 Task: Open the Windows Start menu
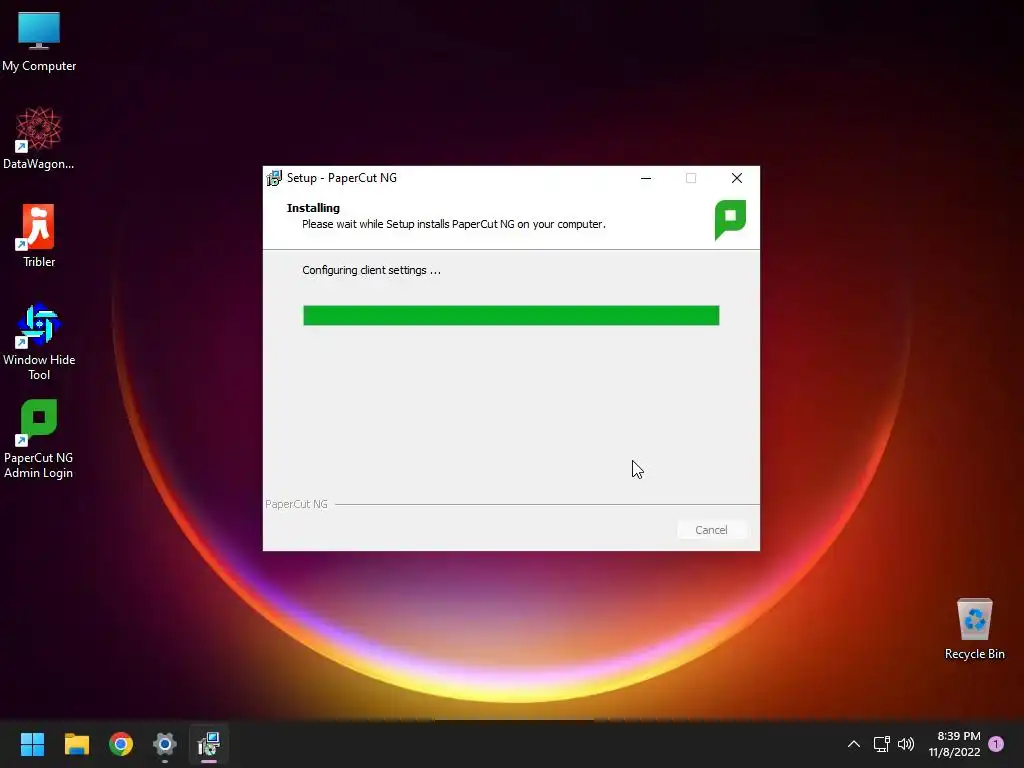pos(32,744)
